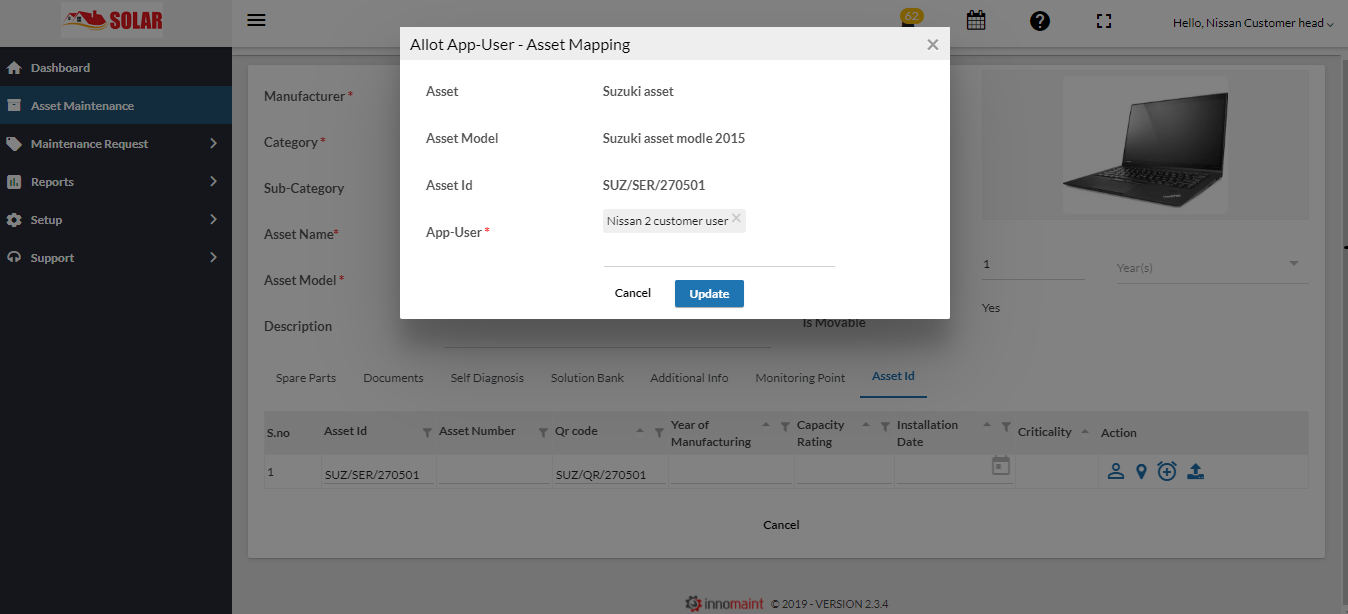Cancel the Allot App-User dialog
Viewport: 1348px width, 614px height.
tap(632, 293)
